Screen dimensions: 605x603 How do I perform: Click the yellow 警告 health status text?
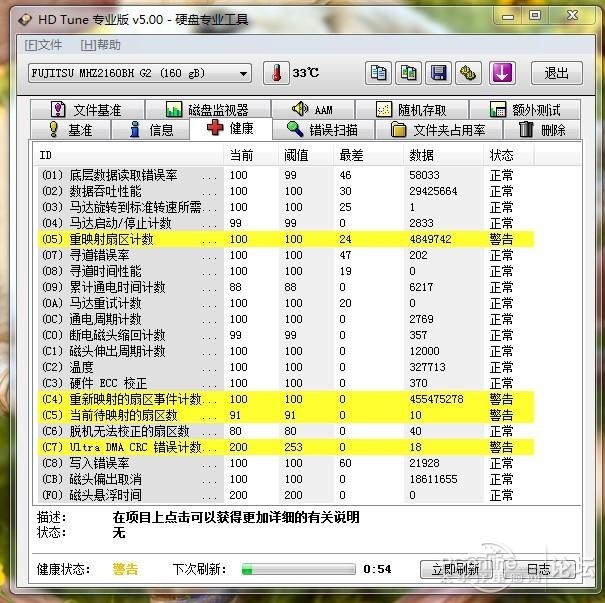(125, 569)
